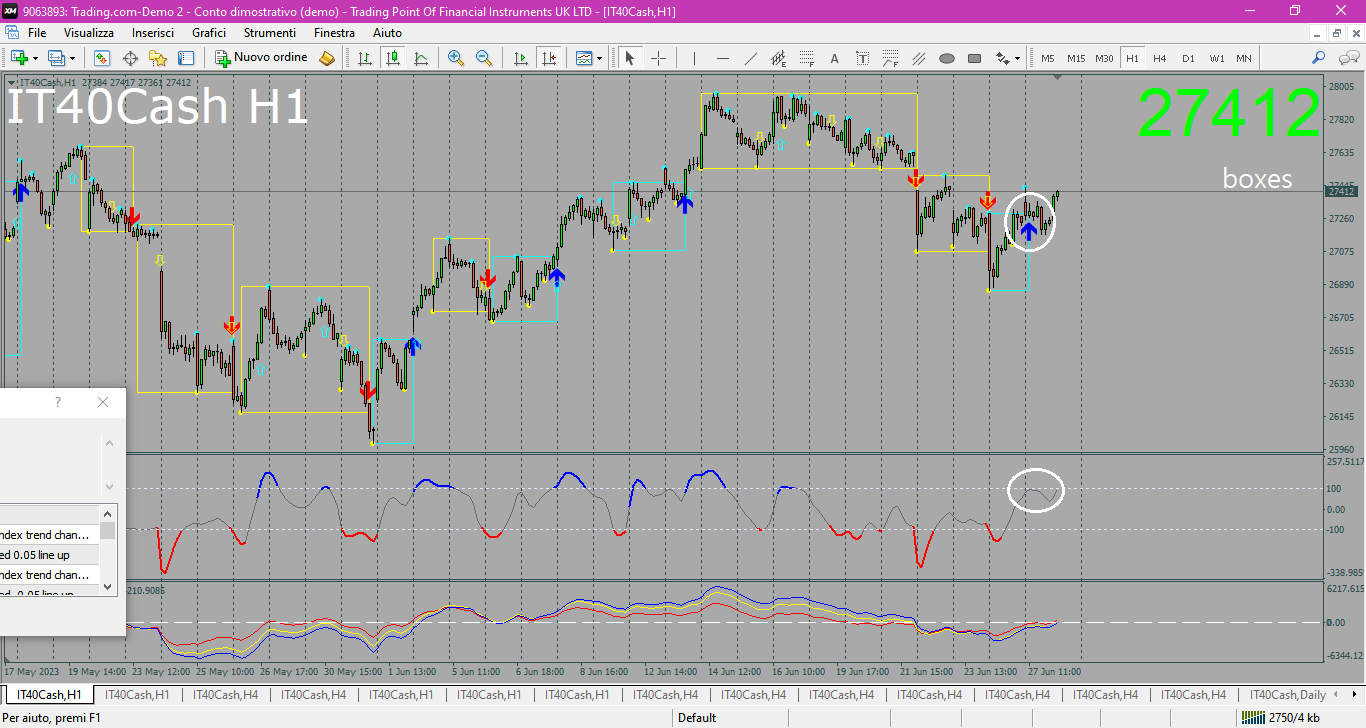Open the Finestra menu
The image size is (1366, 728).
pyautogui.click(x=334, y=33)
